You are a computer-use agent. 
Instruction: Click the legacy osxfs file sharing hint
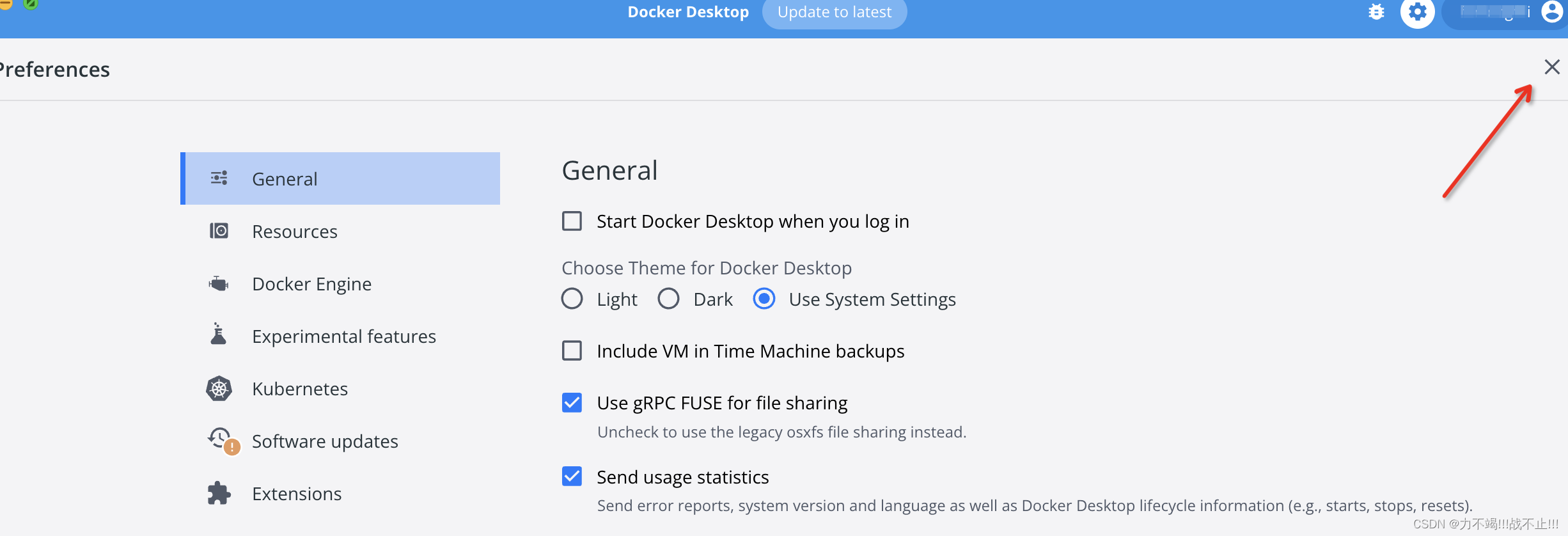coord(781,432)
